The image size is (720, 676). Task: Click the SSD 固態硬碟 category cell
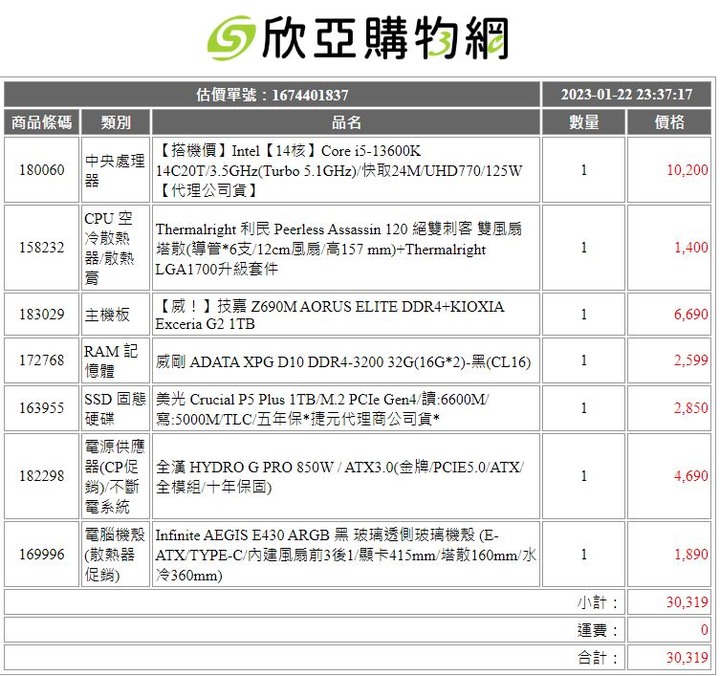coord(115,408)
